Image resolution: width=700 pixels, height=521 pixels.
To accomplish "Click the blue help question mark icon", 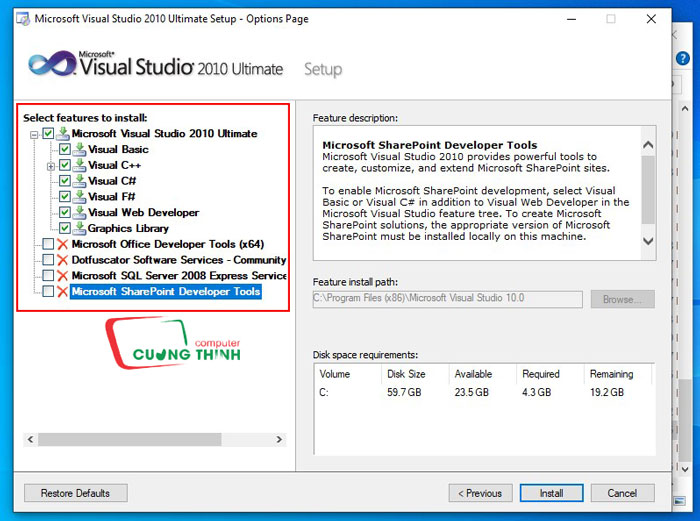I will [x=683, y=58].
